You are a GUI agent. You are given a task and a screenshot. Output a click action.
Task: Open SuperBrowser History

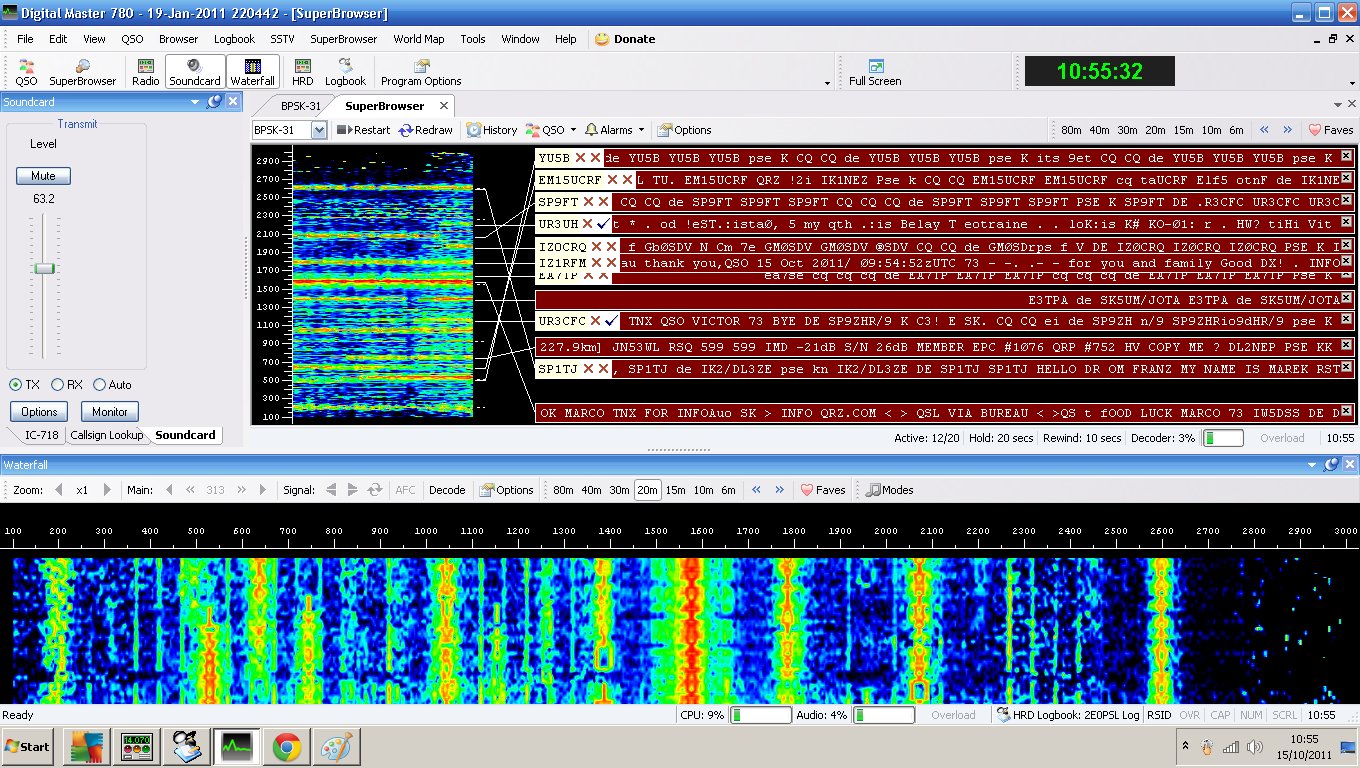(x=492, y=130)
